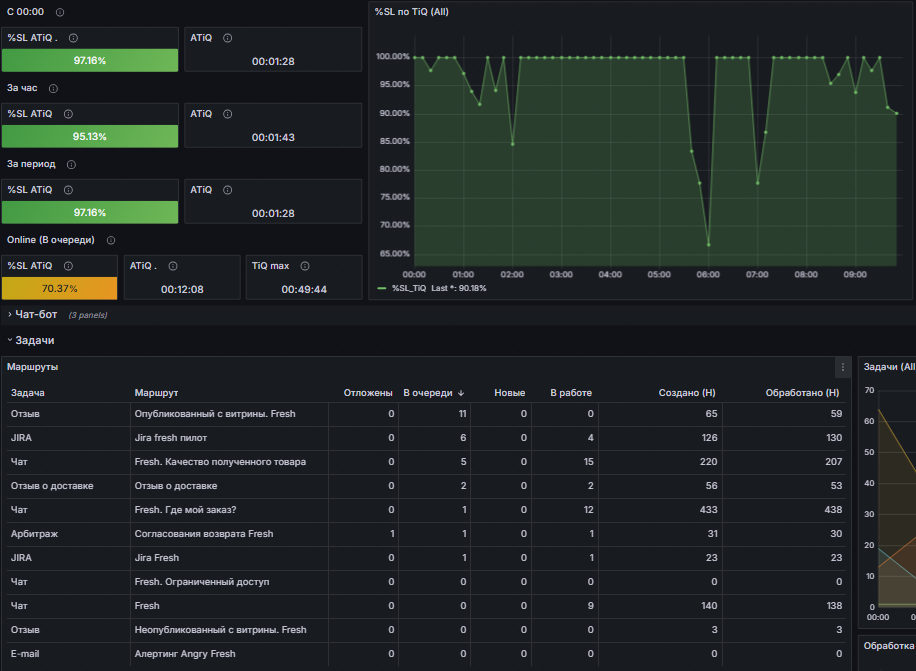Toggle the %SL_TiQ legend series
The width and height of the screenshot is (916, 671).
(x=409, y=288)
